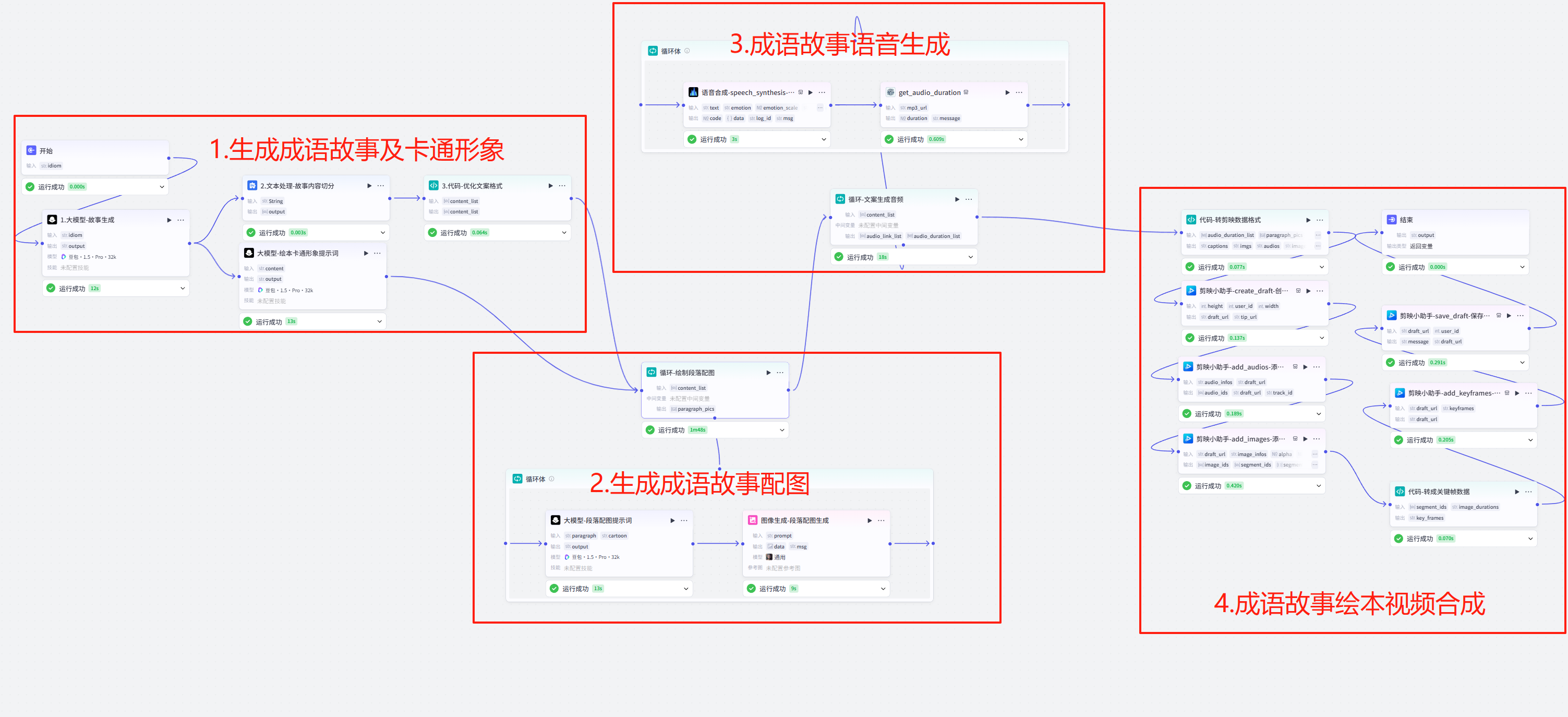This screenshot has width=1568, height=717.
Task: Expand 大模型-绘本卡通形象提示词 run result
Action: (379, 321)
